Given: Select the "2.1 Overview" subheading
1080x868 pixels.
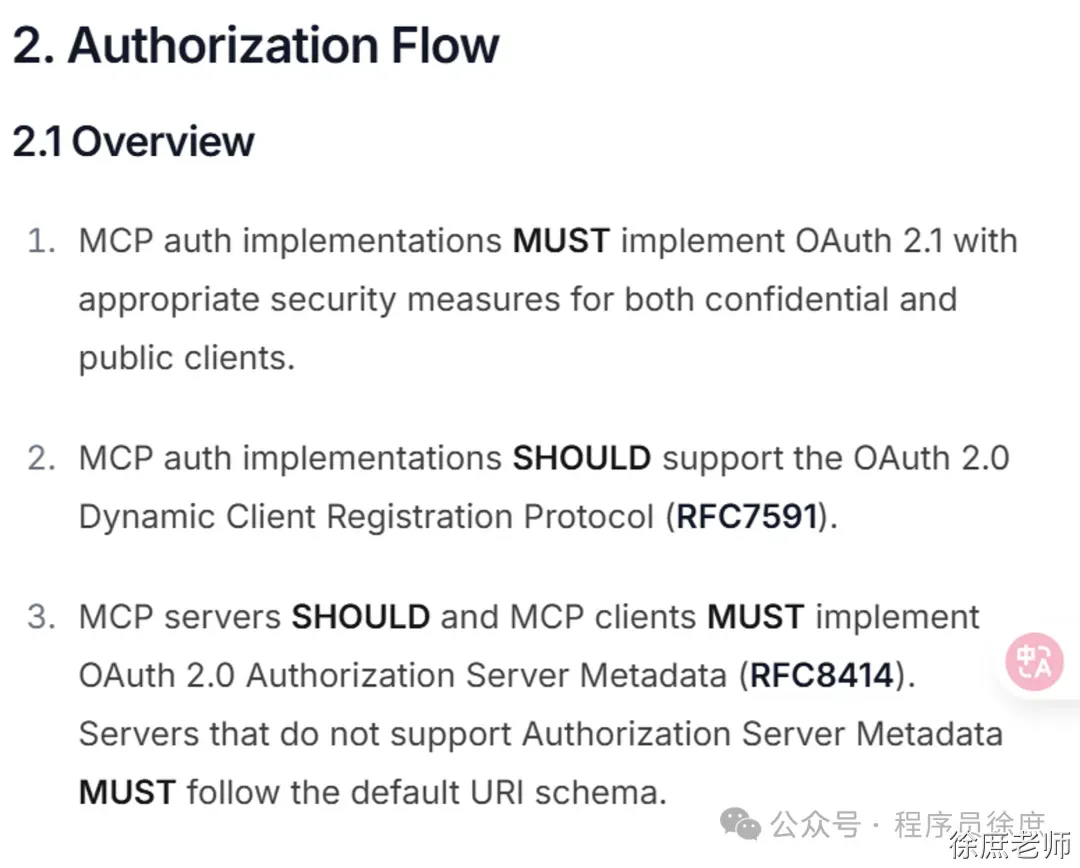Looking at the screenshot, I should click(x=133, y=142).
